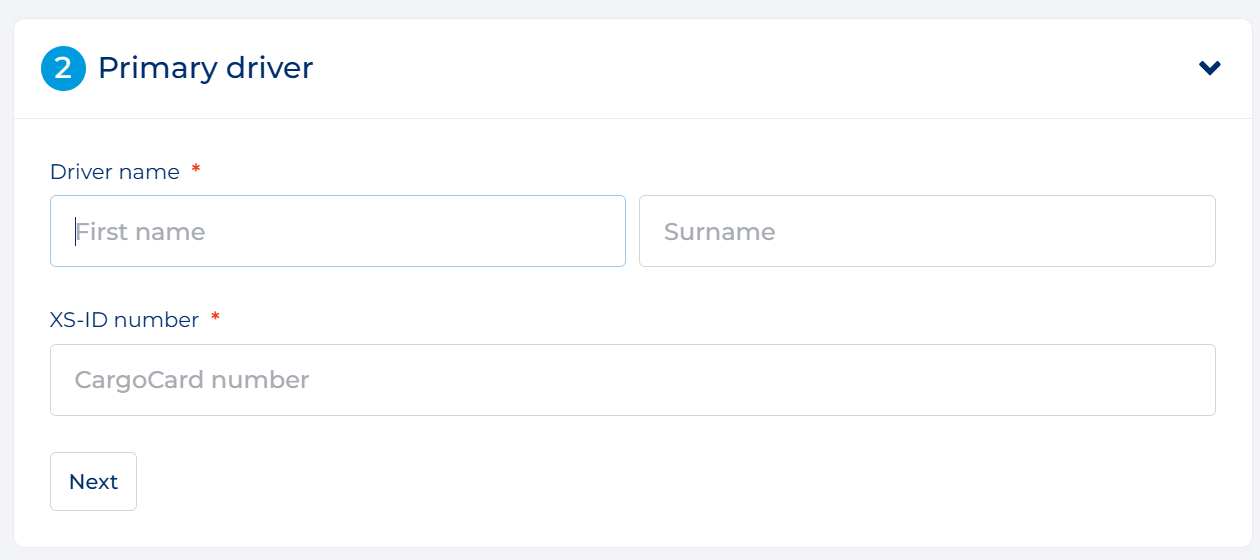Screen dimensions: 1260x560
Task: Click the 'CargoCard number' placeholder text
Action: coord(192,380)
